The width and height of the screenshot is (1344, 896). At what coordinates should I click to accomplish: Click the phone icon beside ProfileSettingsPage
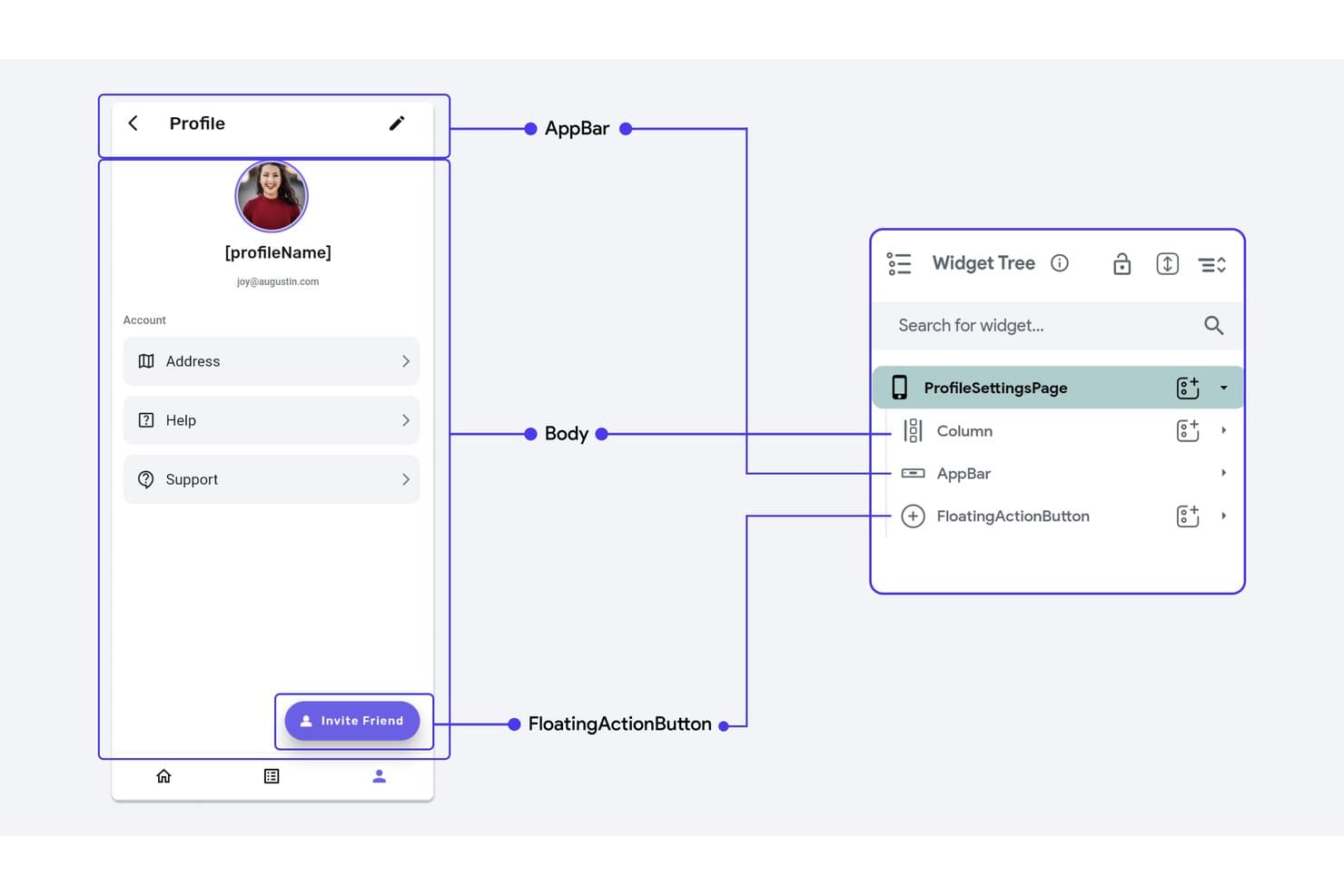tap(899, 388)
